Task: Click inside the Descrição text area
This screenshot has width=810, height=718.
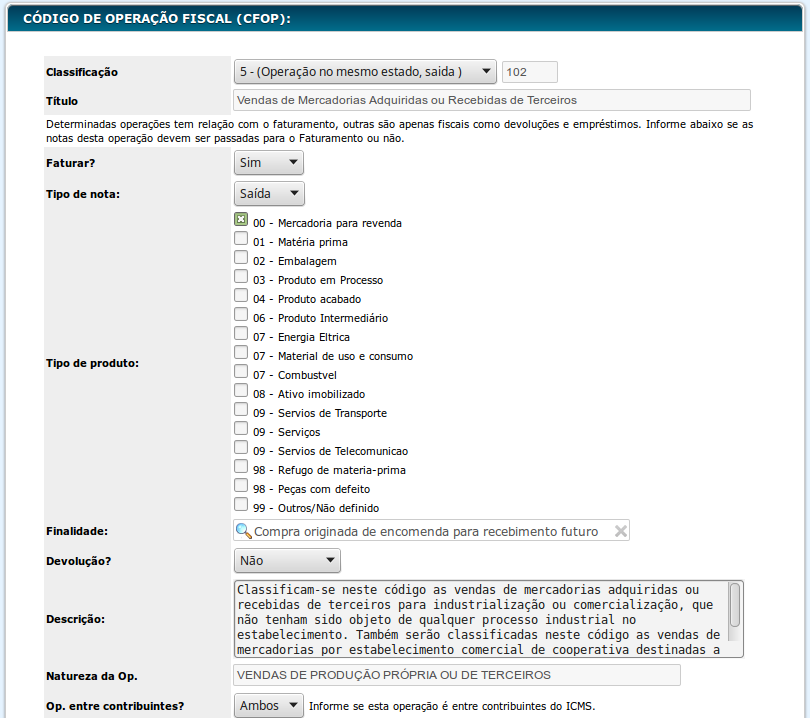Action: [x=480, y=618]
